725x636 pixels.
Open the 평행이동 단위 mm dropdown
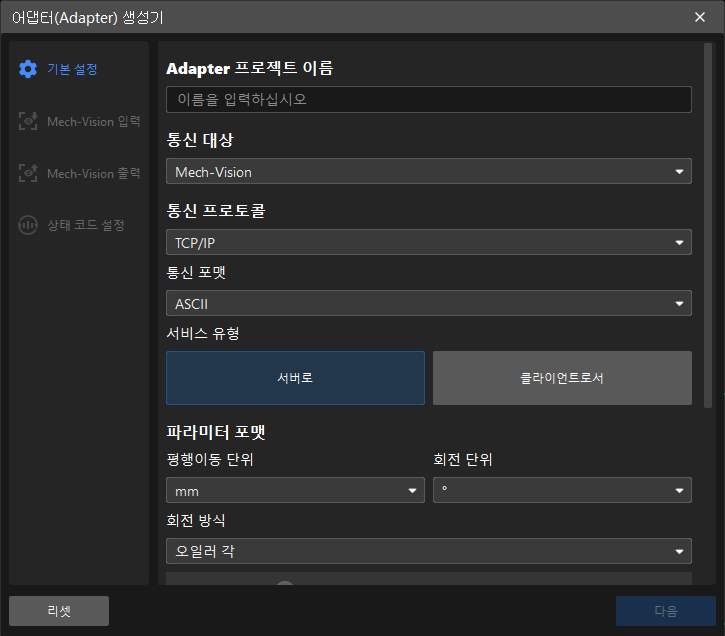click(295, 490)
